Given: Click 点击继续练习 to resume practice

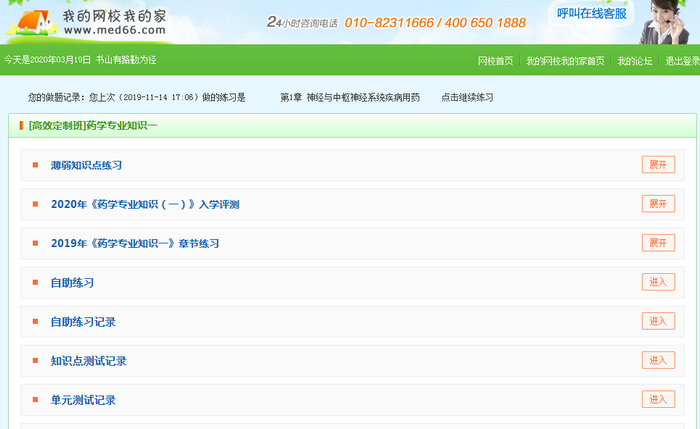Looking at the screenshot, I should [x=467, y=98].
